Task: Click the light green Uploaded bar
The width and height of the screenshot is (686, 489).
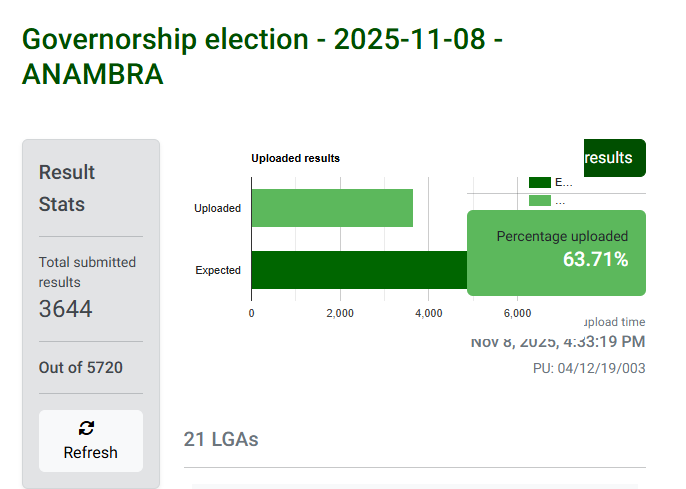Action: point(331,208)
